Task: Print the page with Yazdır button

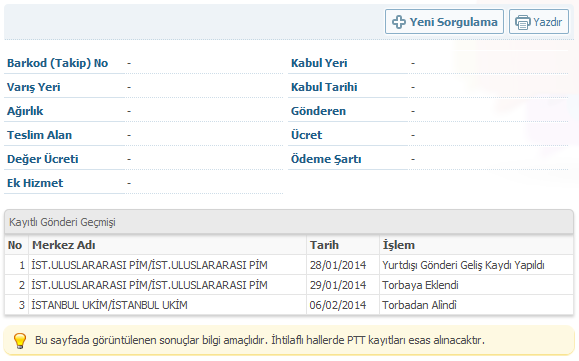Action: coord(539,22)
